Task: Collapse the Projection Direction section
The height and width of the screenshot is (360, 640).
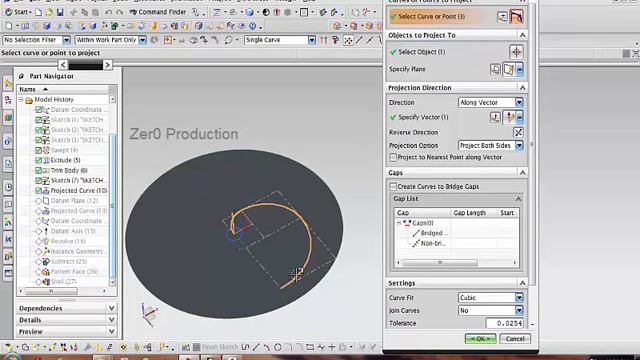Action: tap(522, 87)
